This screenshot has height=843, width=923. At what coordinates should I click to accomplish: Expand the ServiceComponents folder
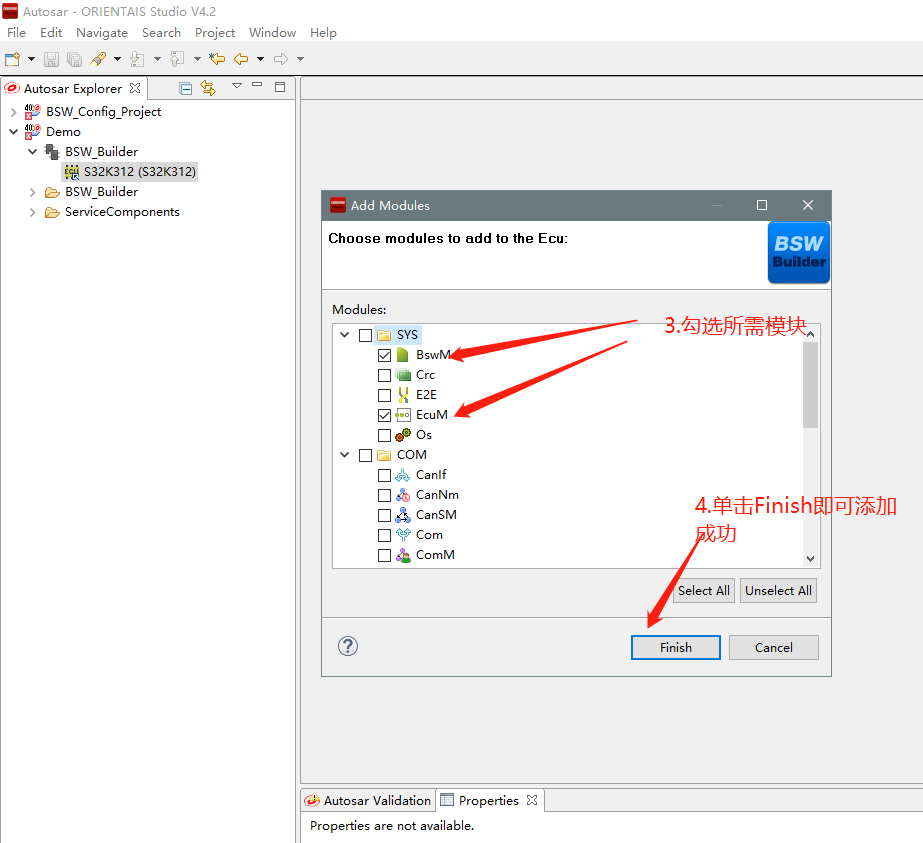33,212
